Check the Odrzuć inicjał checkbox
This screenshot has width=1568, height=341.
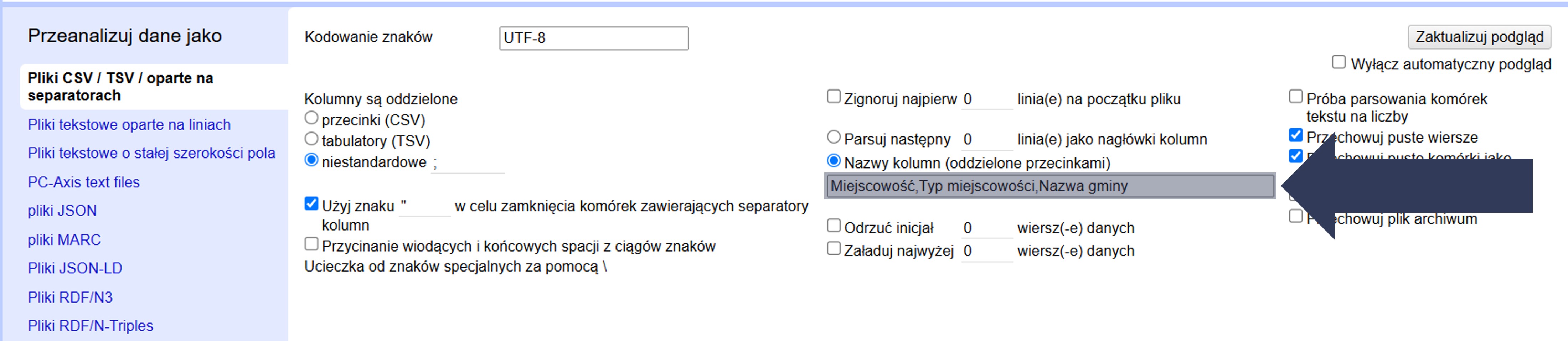(x=833, y=226)
